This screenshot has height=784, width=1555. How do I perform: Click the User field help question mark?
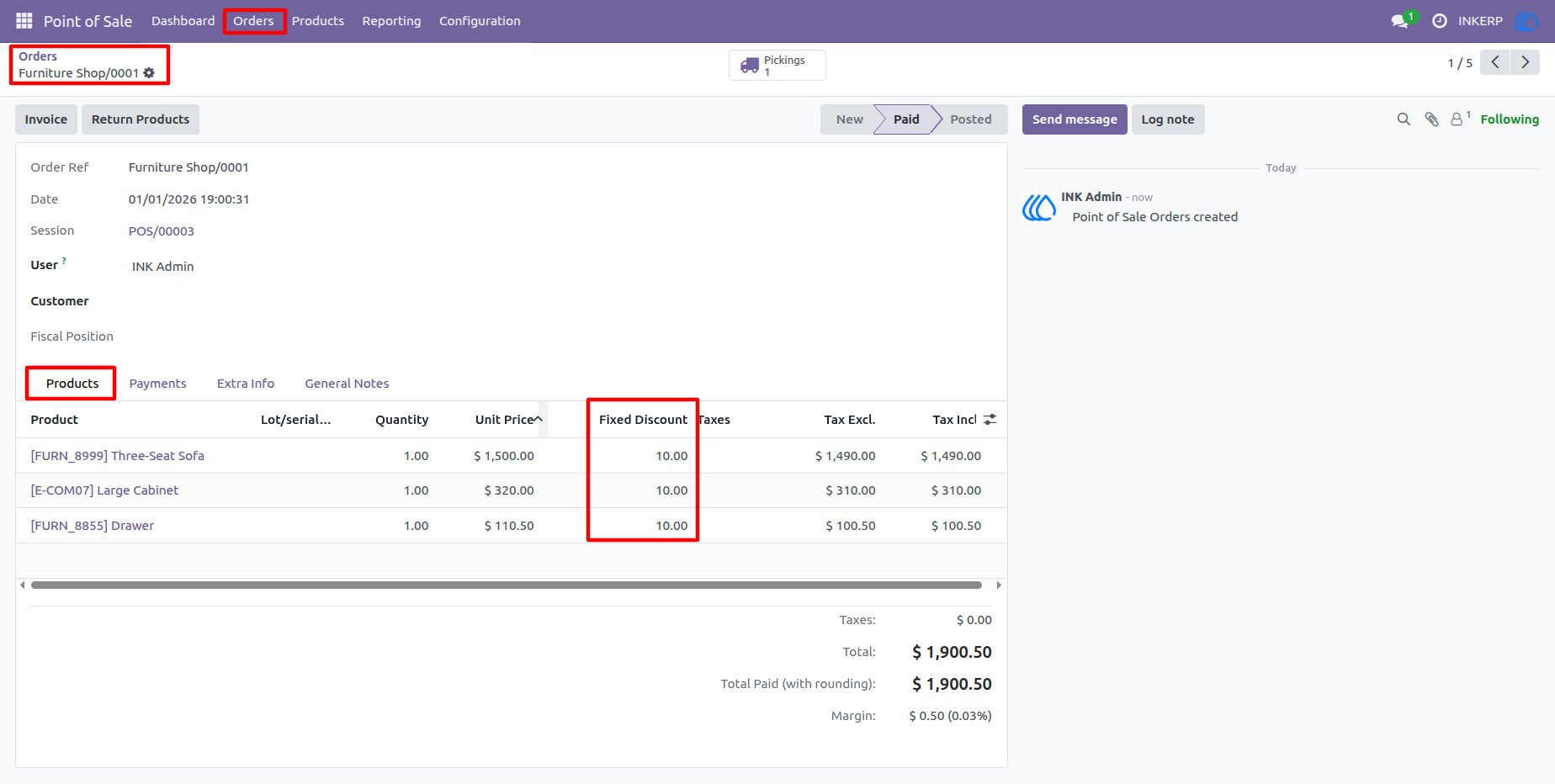64,261
